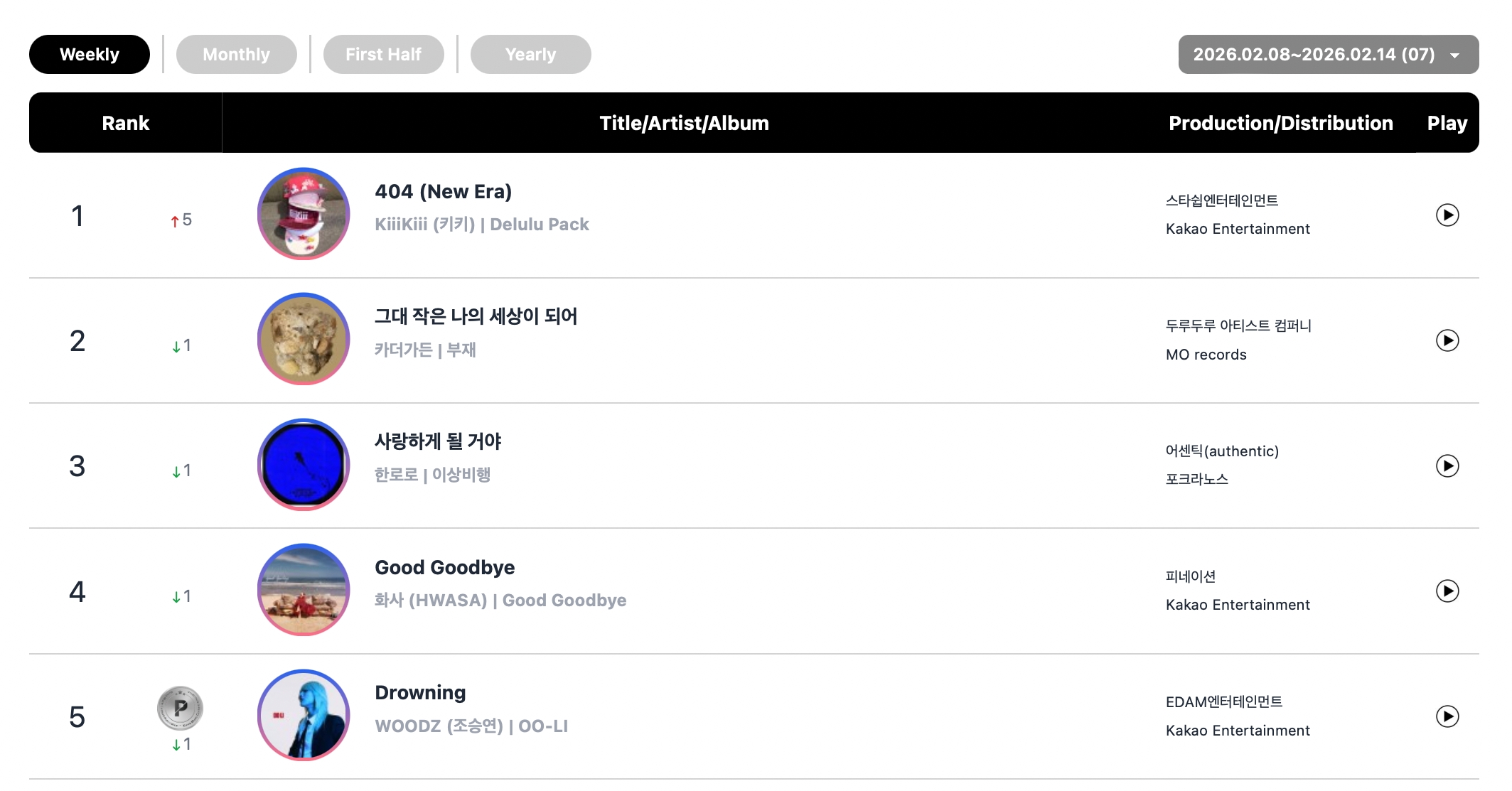This screenshot has height=791, width=1512.
Task: Play the Good Goodbye track
Action: coord(1447,591)
